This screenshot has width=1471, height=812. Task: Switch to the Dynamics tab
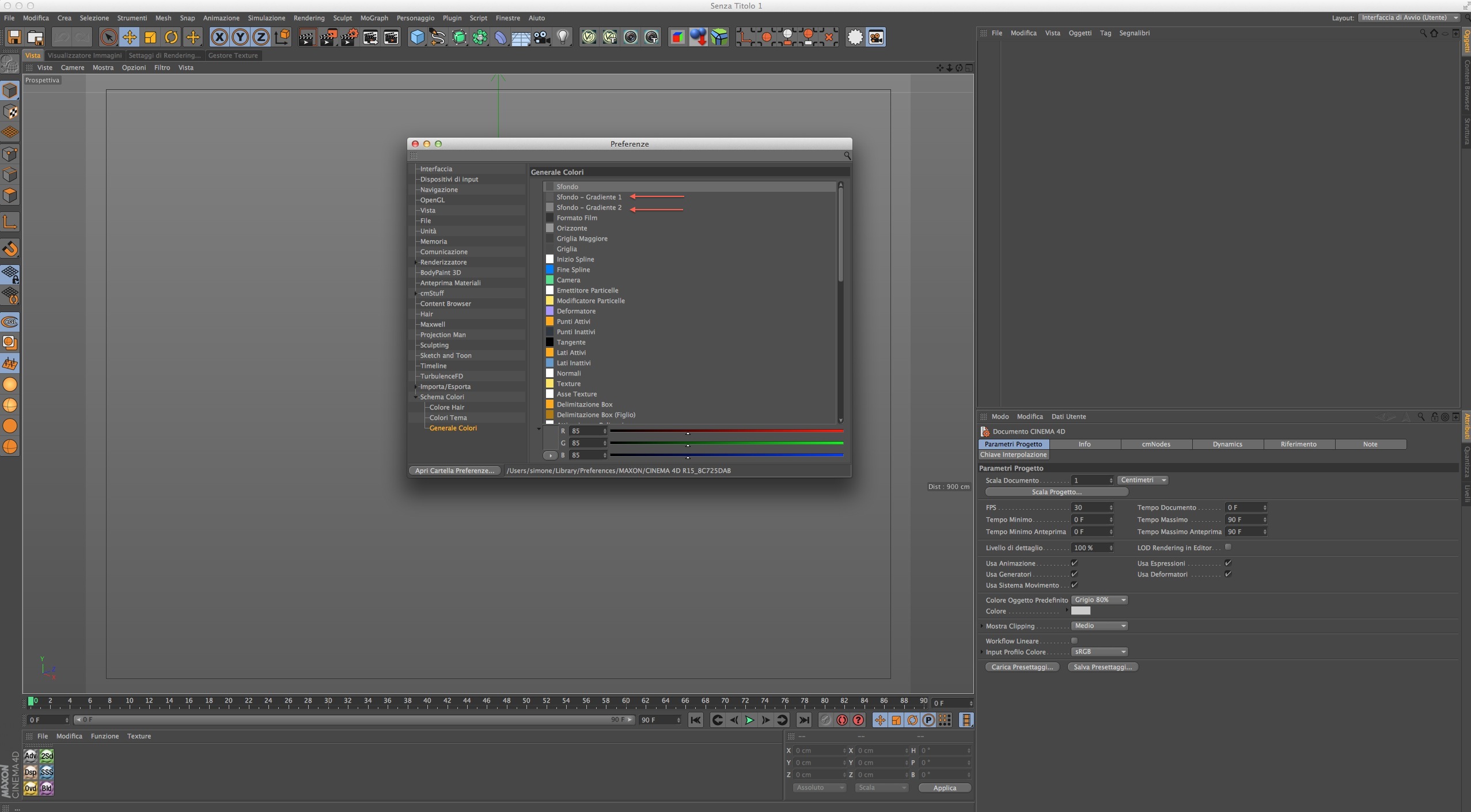point(1227,444)
